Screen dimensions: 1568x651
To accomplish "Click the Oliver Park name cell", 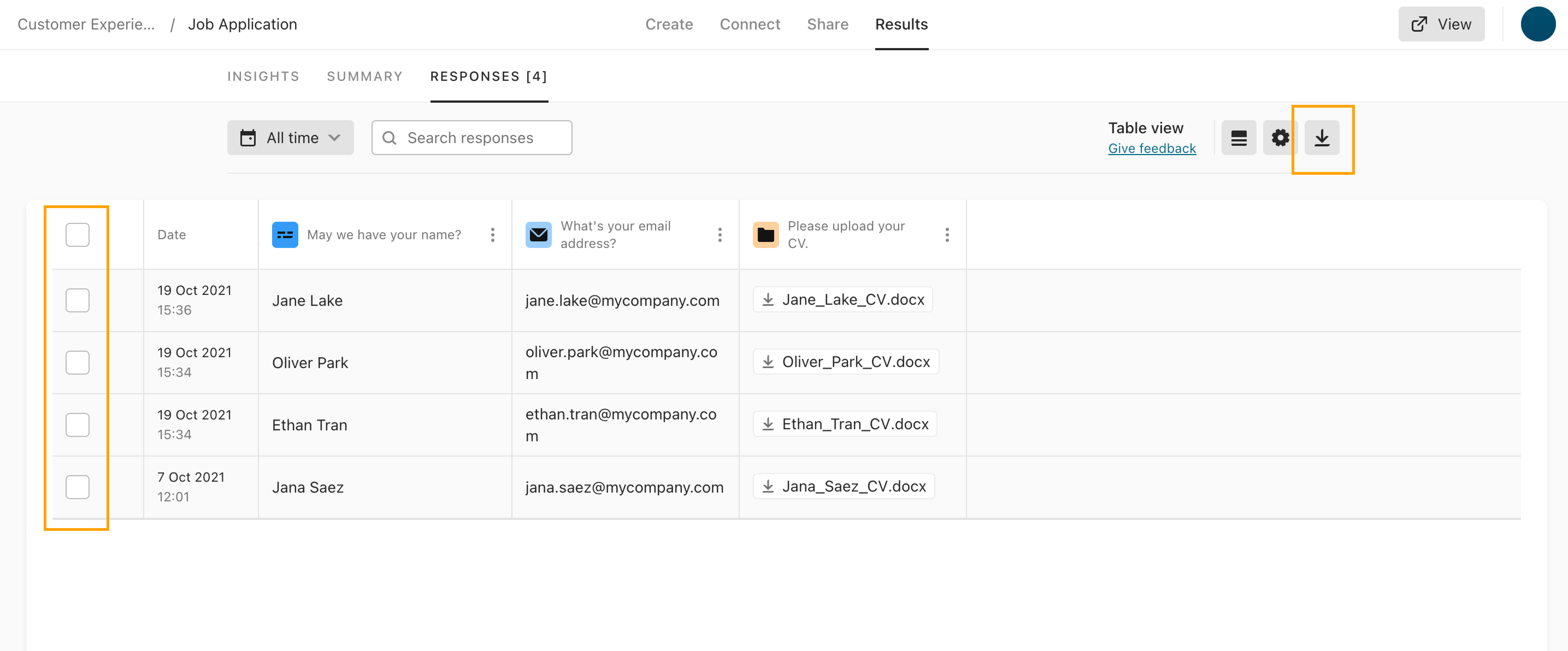I will click(x=385, y=363).
